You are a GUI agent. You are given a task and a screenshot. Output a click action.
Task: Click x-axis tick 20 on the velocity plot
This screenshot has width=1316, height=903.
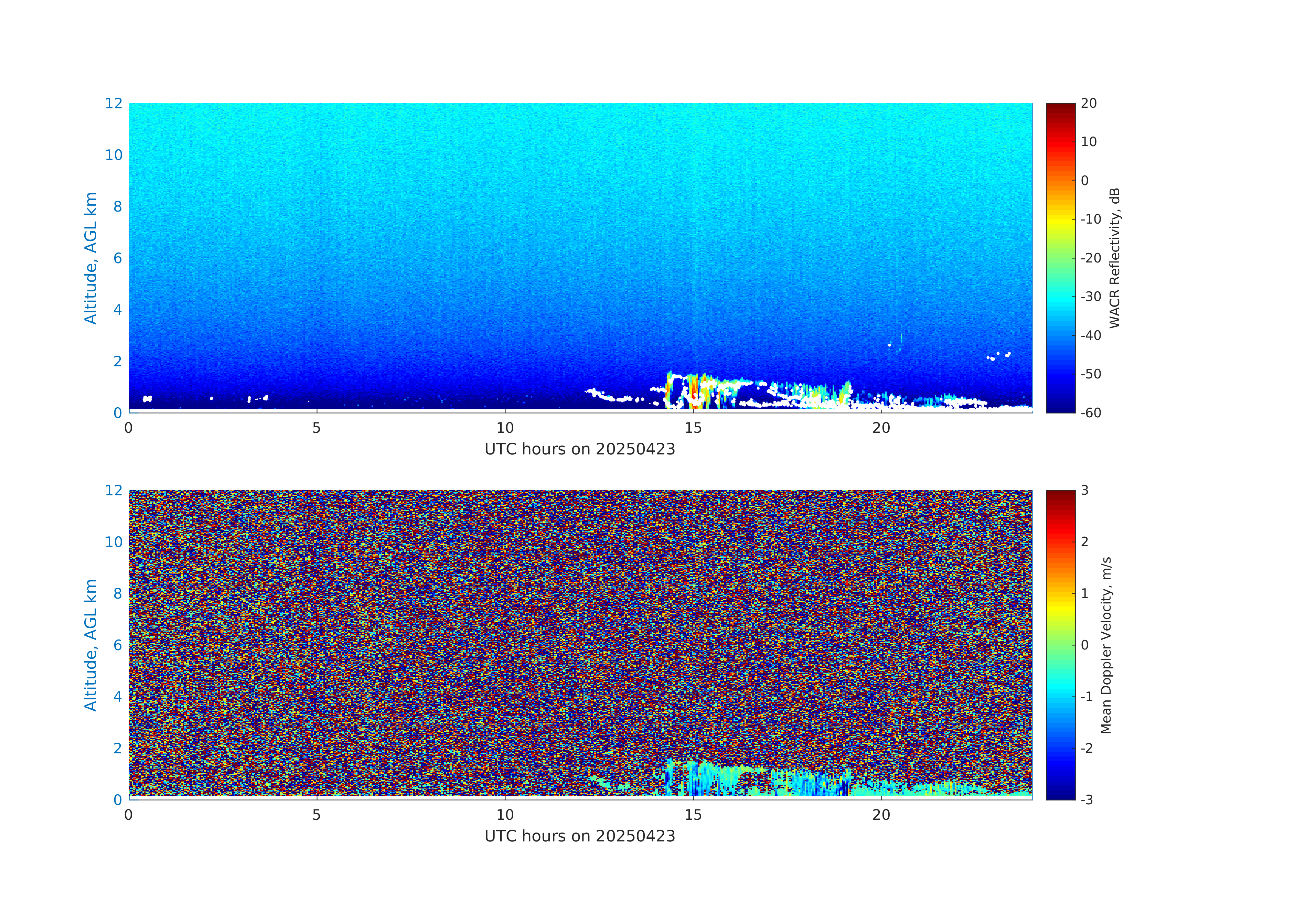coord(881,815)
